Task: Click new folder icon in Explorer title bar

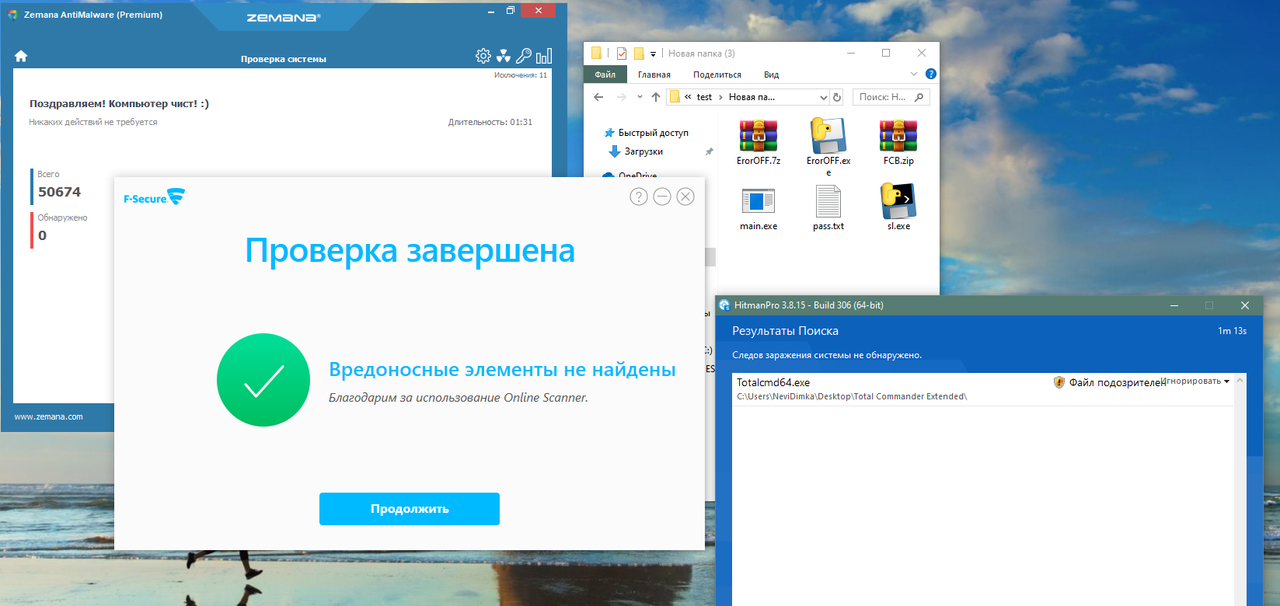Action: coord(638,53)
